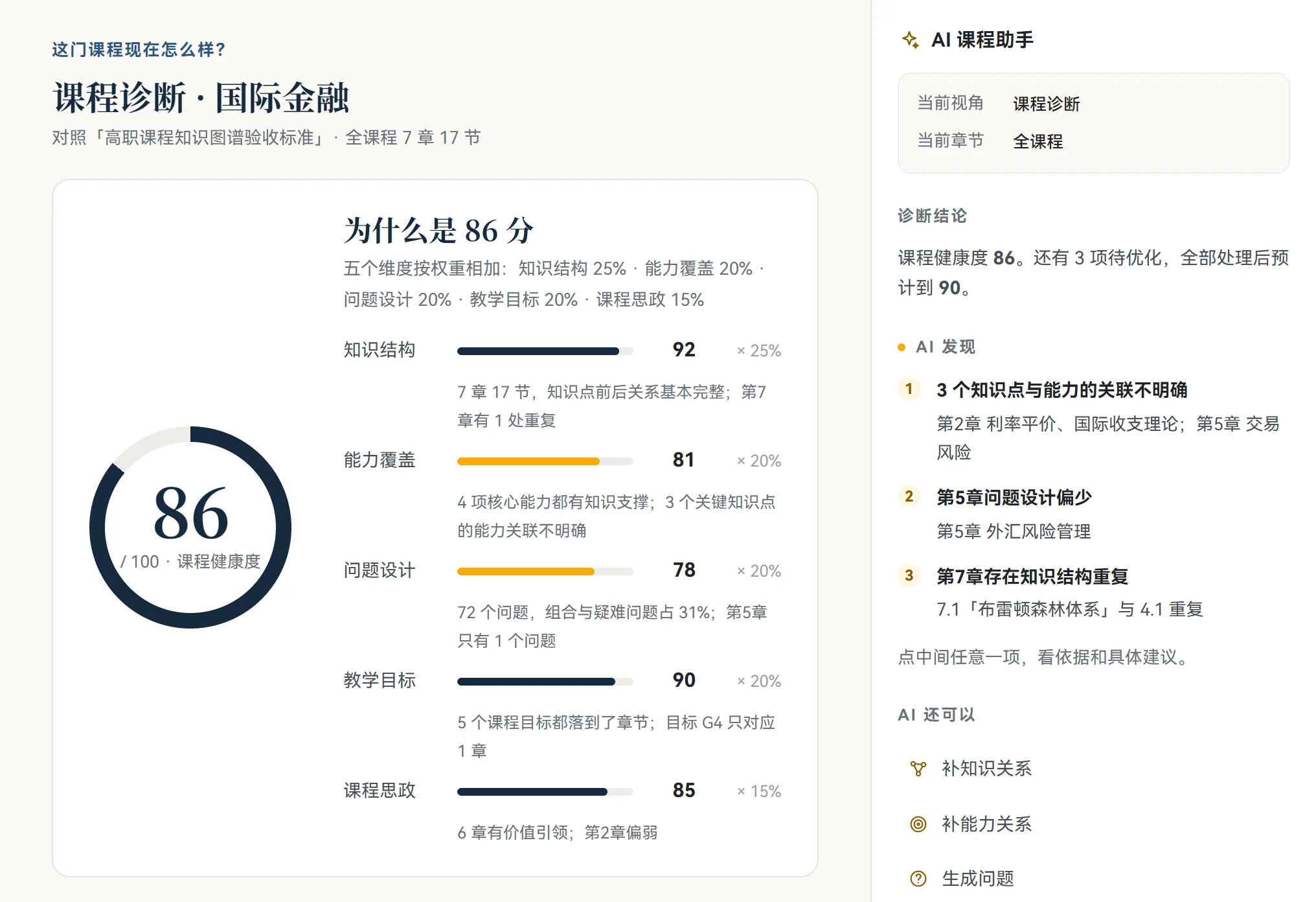Click the 能力覆盖 dimension label
This screenshot has height=902, width=1316.
point(380,460)
